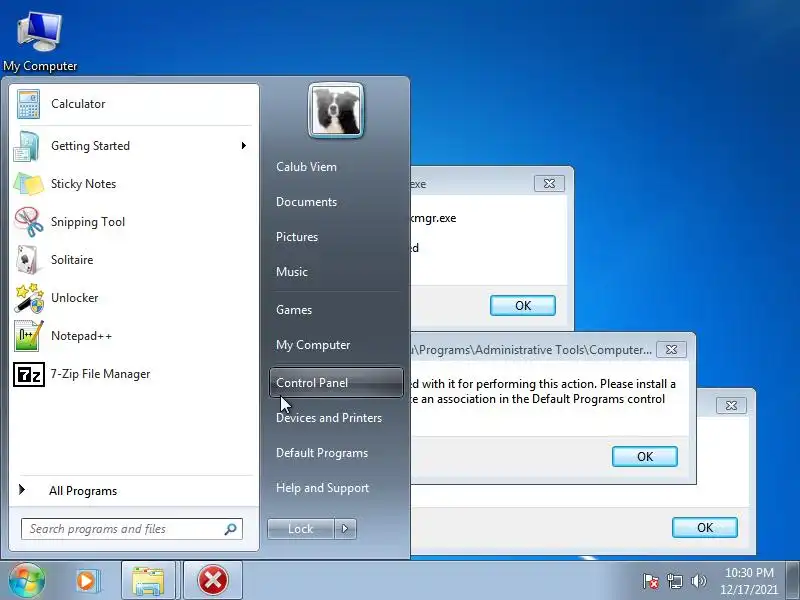Click the Search programs and files box
Image resolution: width=800 pixels, height=600 pixels.
(132, 529)
